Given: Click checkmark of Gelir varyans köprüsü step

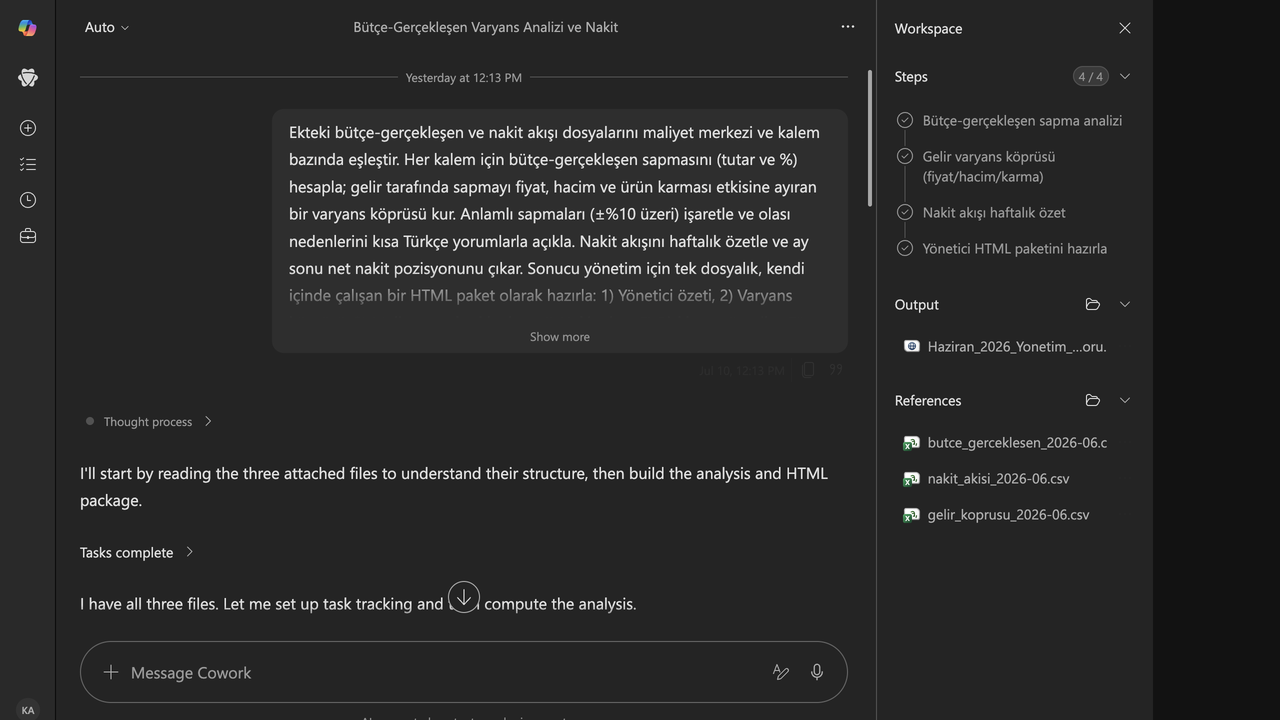Looking at the screenshot, I should tap(905, 156).
